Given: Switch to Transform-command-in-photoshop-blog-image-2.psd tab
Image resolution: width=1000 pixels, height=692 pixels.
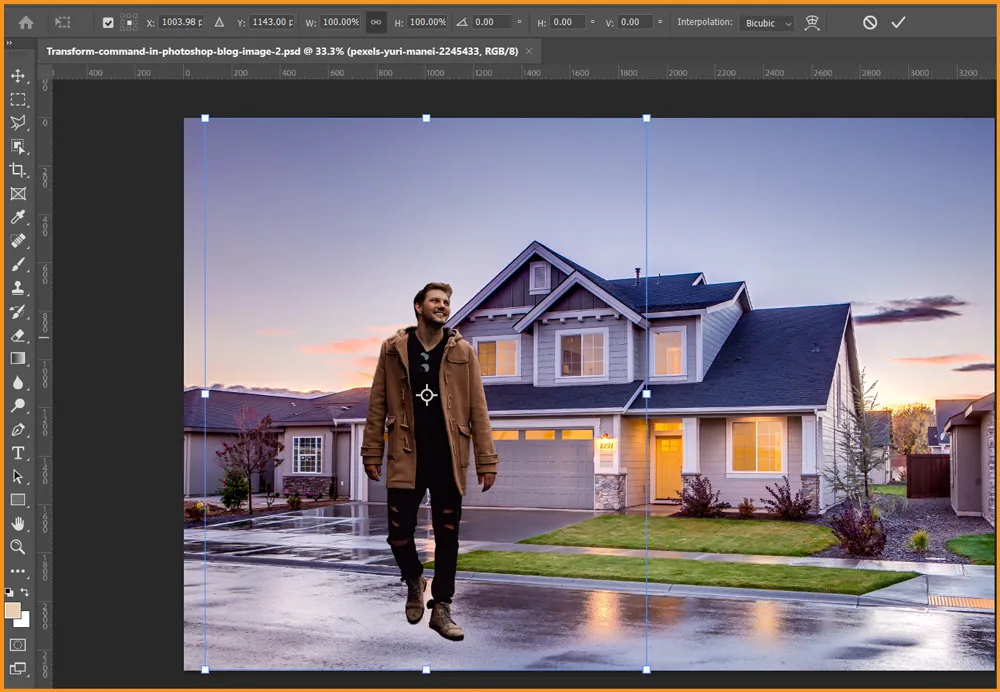Looking at the screenshot, I should tap(281, 50).
